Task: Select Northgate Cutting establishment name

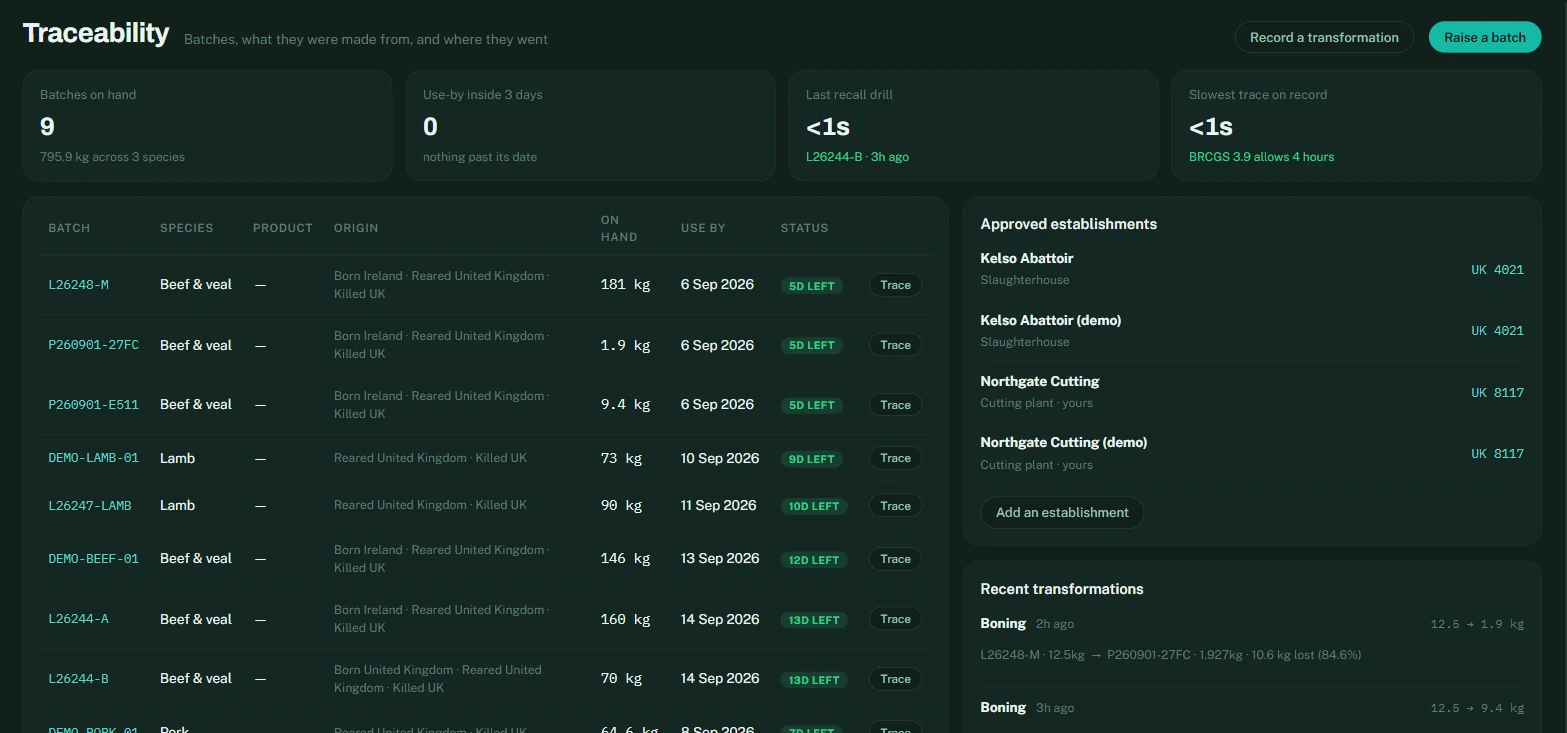Action: pos(1040,381)
